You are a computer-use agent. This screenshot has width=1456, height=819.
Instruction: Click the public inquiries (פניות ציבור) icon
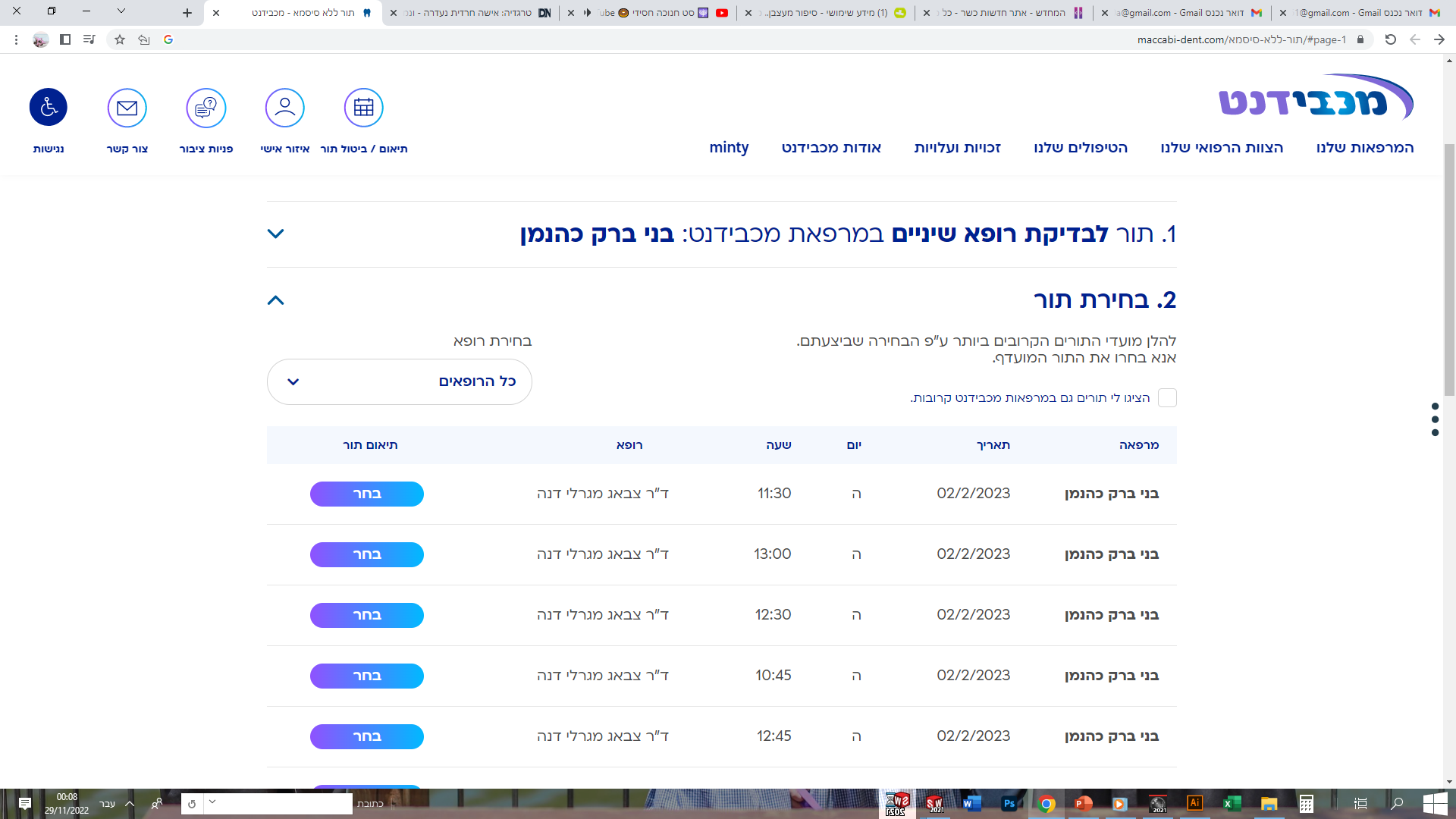tap(206, 108)
